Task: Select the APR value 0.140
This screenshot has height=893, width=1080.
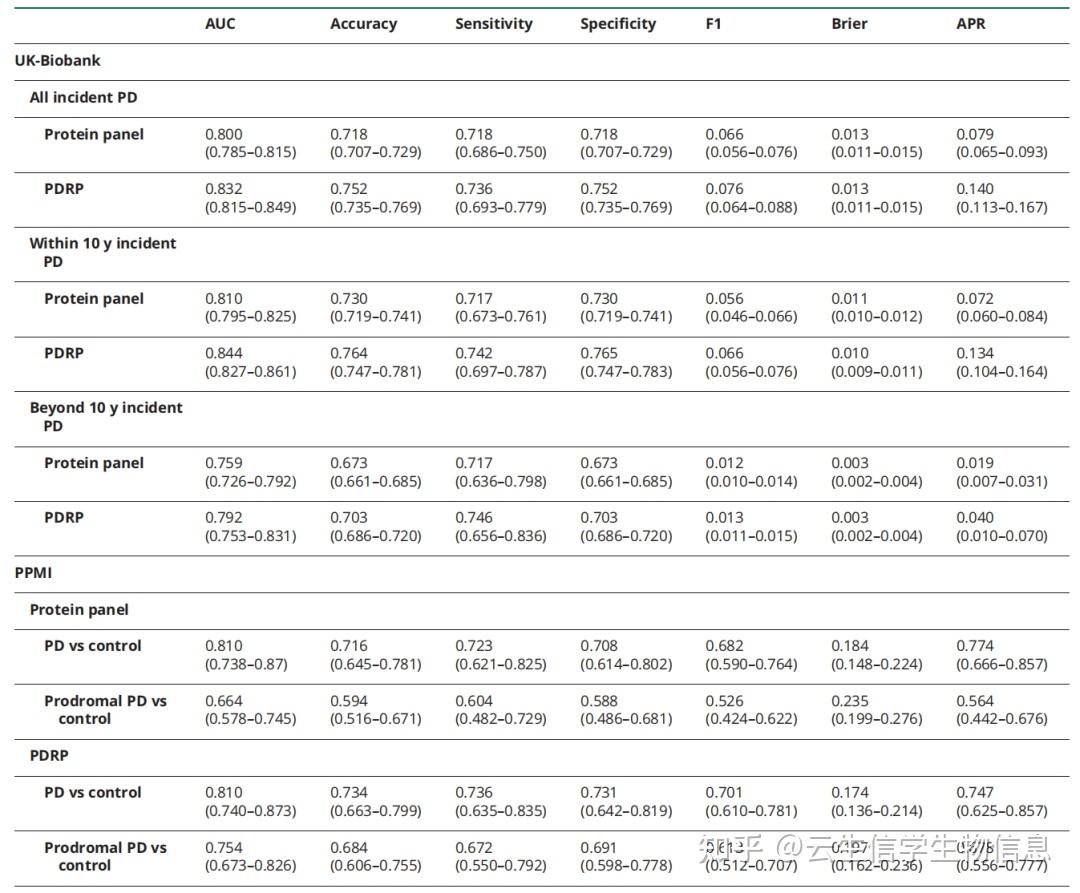Action: coord(975,189)
